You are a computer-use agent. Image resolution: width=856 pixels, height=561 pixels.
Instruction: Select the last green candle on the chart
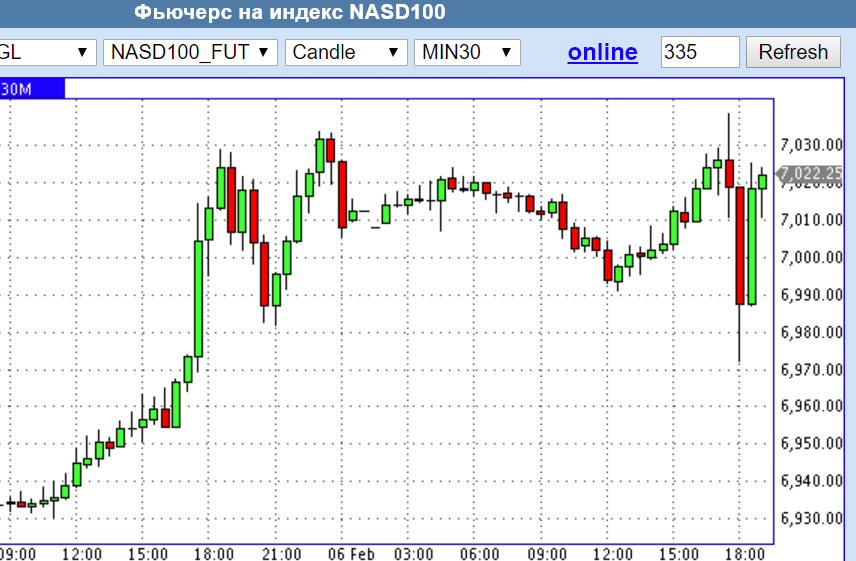coord(762,181)
